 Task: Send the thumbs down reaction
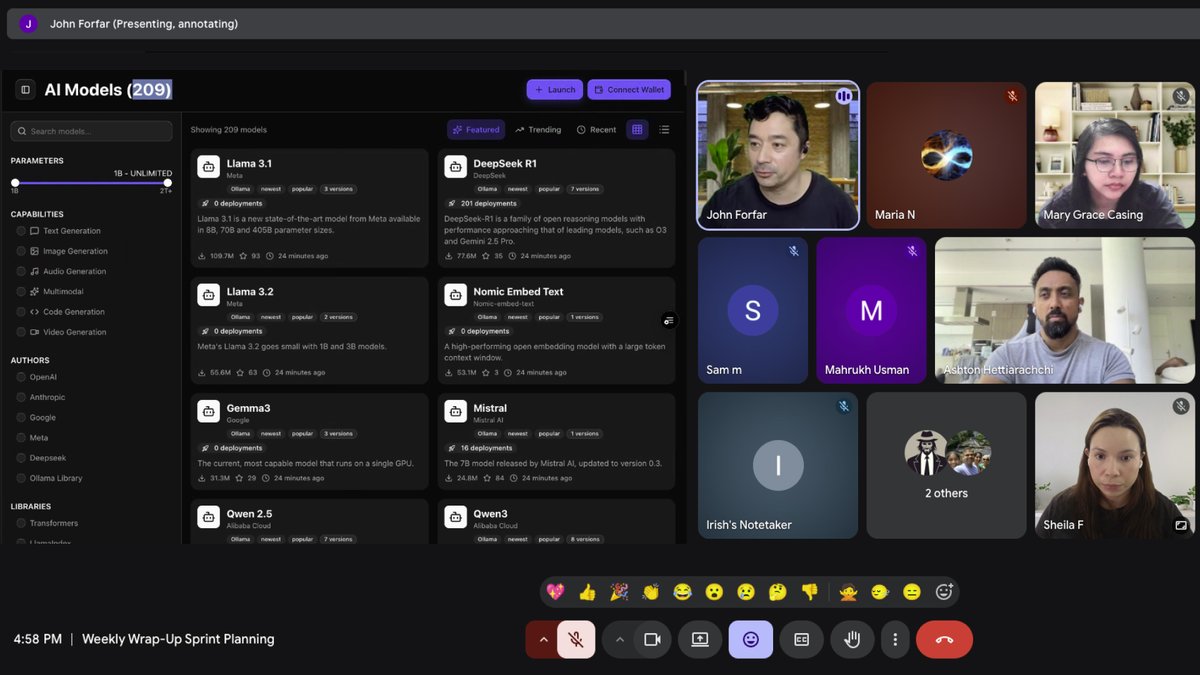(810, 592)
